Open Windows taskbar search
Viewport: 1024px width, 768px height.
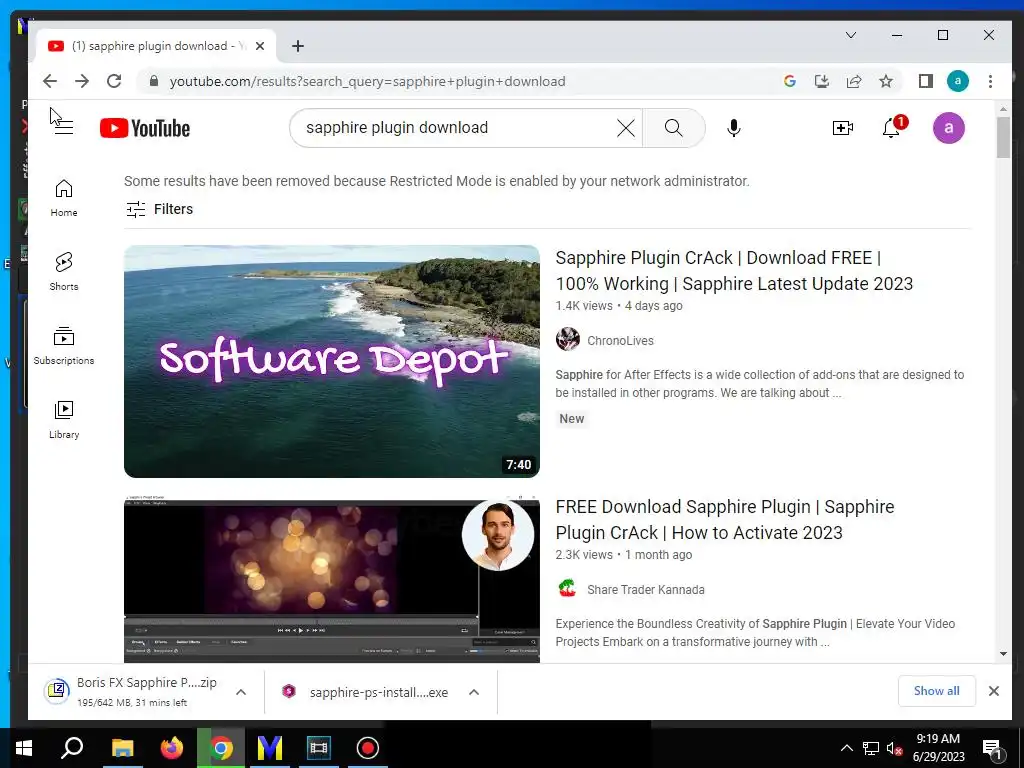pos(72,748)
